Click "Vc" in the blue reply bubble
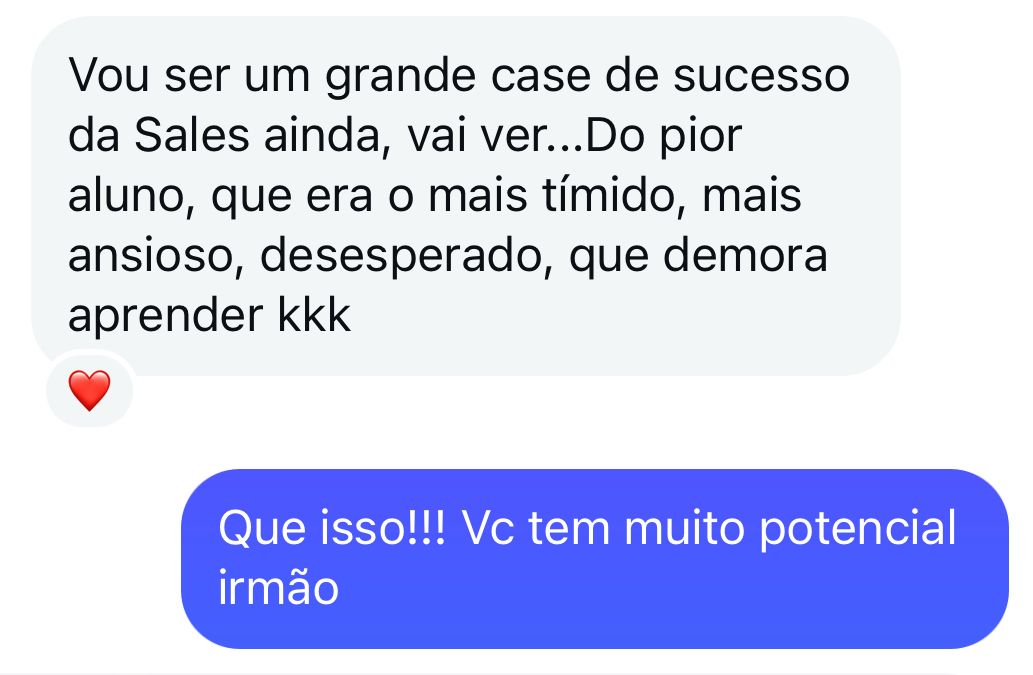 (x=488, y=529)
